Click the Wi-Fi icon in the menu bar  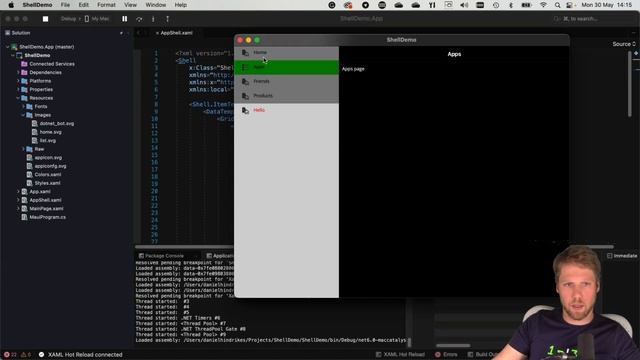click(543, 5)
